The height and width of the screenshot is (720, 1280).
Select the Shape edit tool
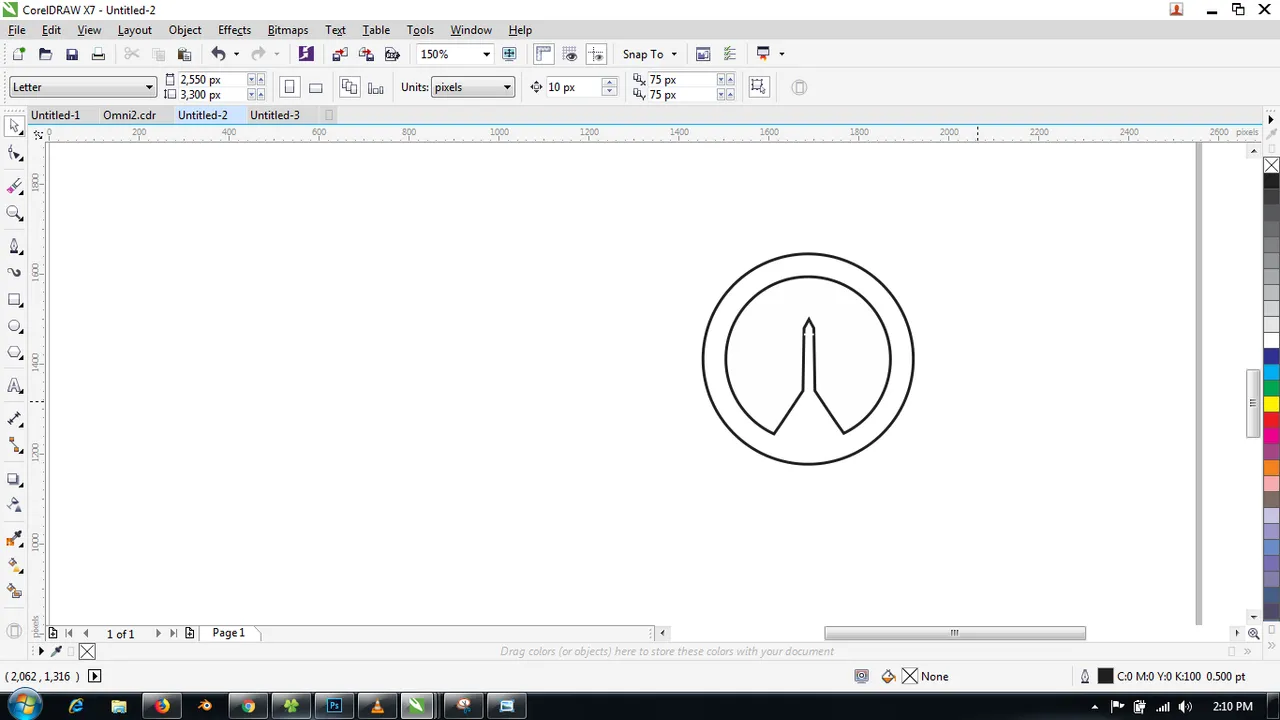pyautogui.click(x=15, y=154)
